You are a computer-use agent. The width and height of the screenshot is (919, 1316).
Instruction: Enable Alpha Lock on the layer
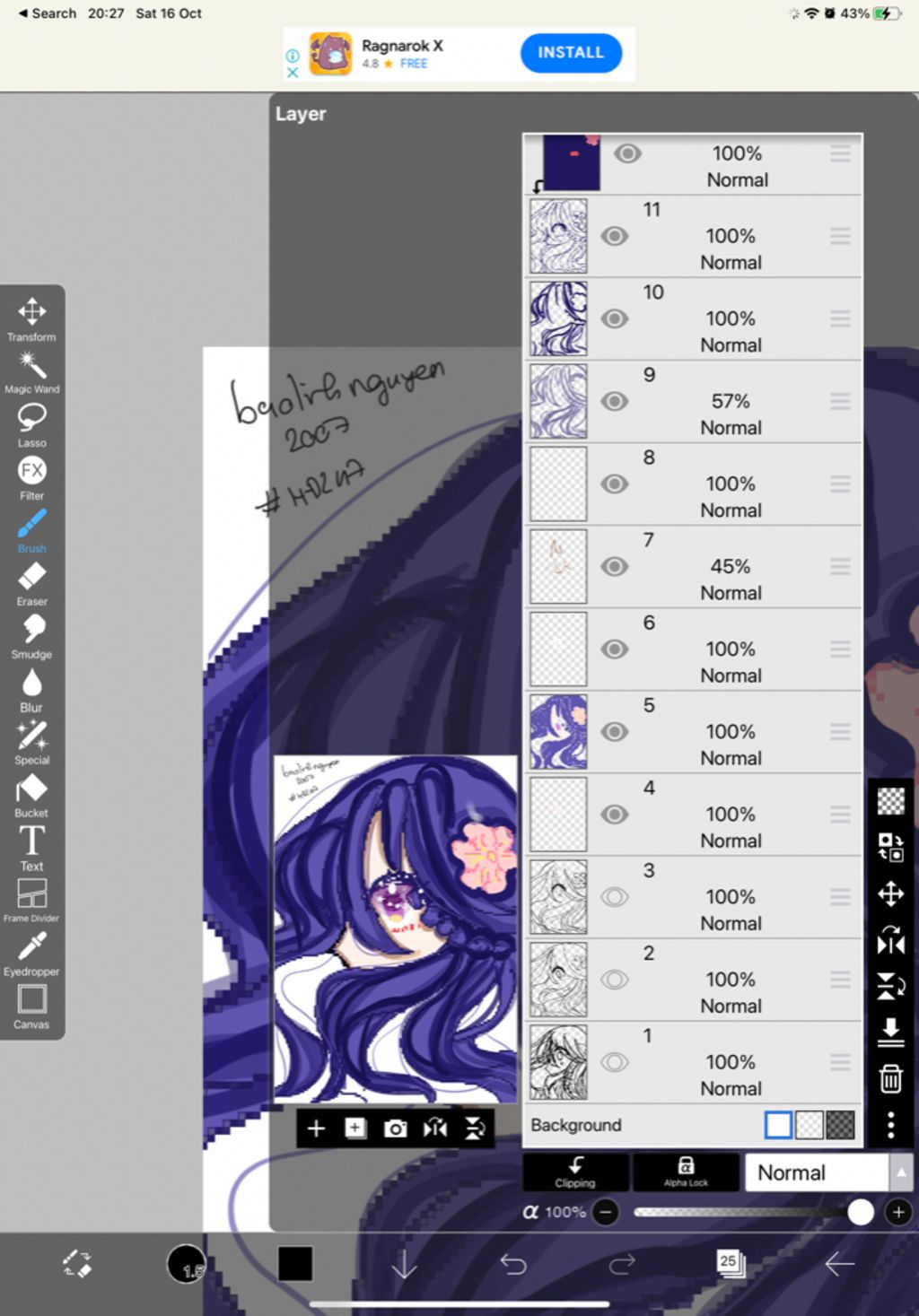(686, 1172)
